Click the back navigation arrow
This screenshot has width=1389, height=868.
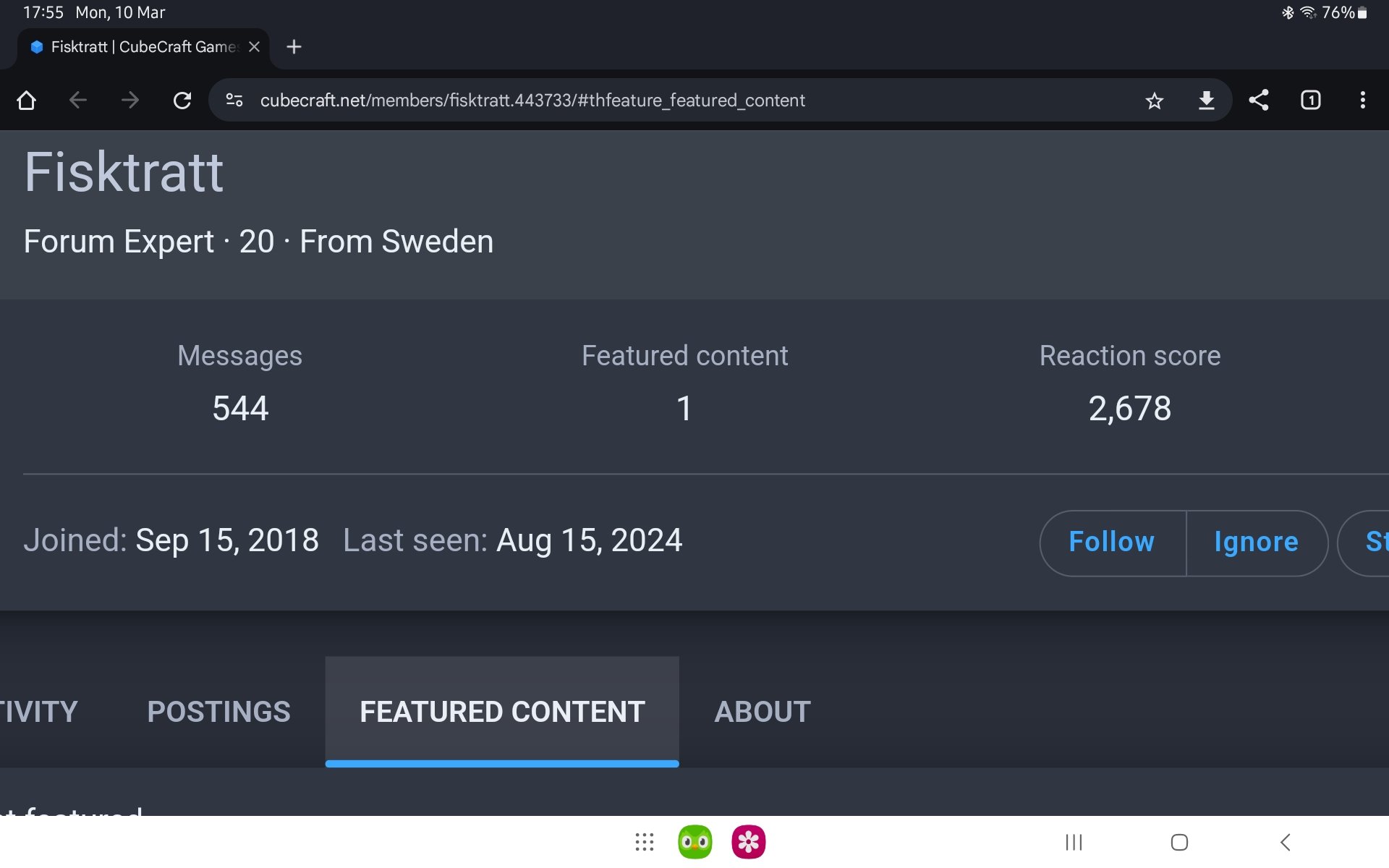pyautogui.click(x=78, y=100)
